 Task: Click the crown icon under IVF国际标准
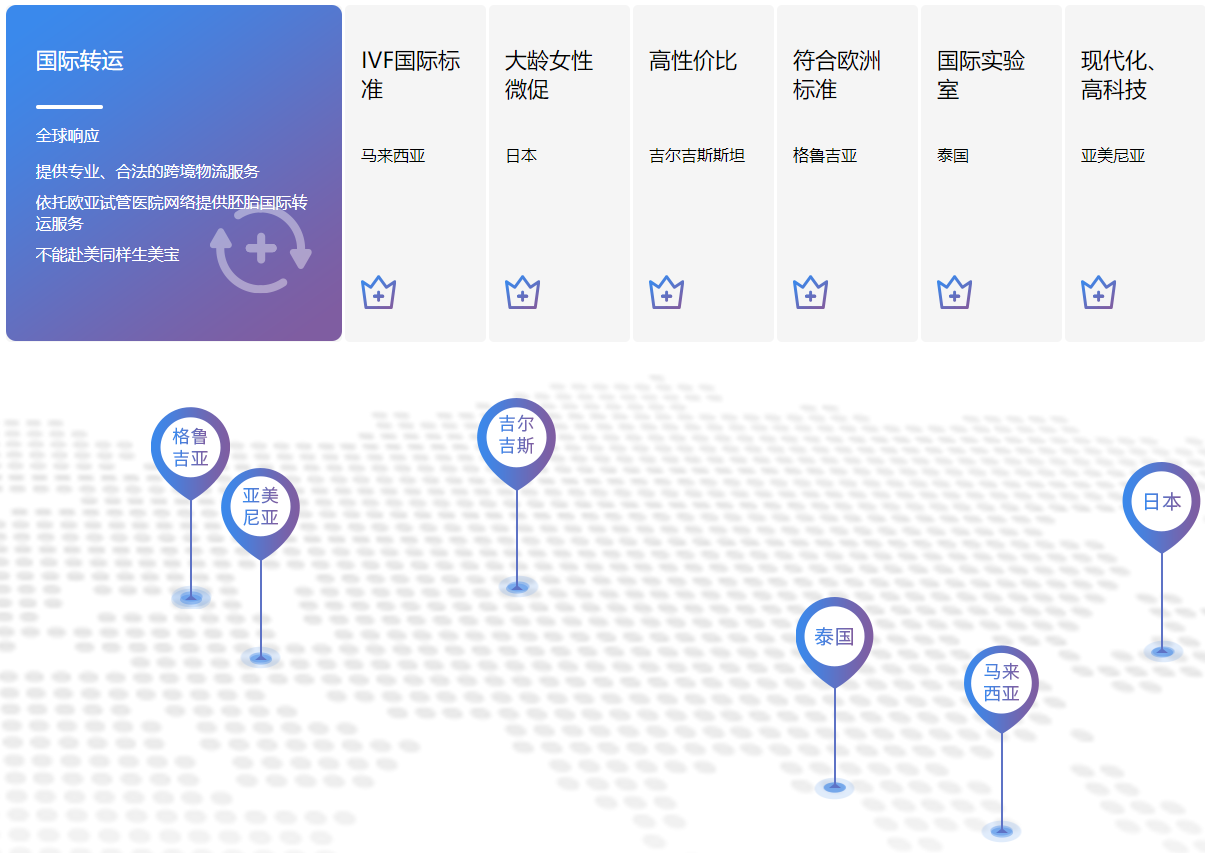point(377,292)
